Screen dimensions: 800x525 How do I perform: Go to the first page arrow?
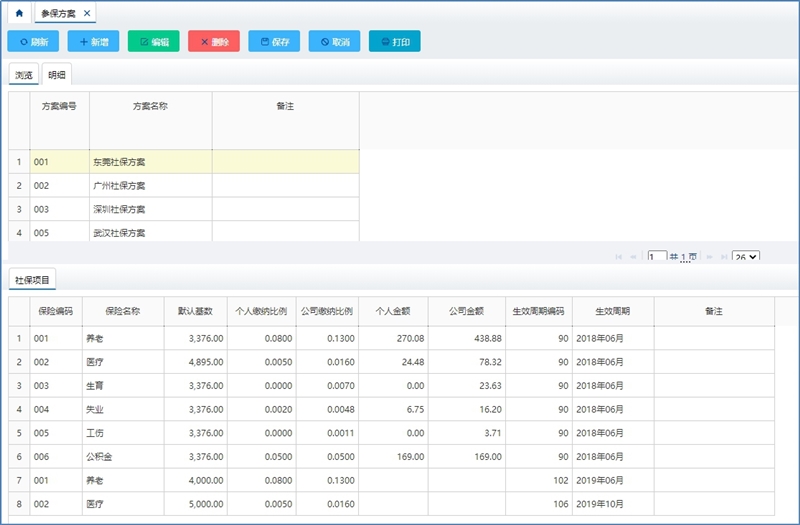click(x=618, y=257)
